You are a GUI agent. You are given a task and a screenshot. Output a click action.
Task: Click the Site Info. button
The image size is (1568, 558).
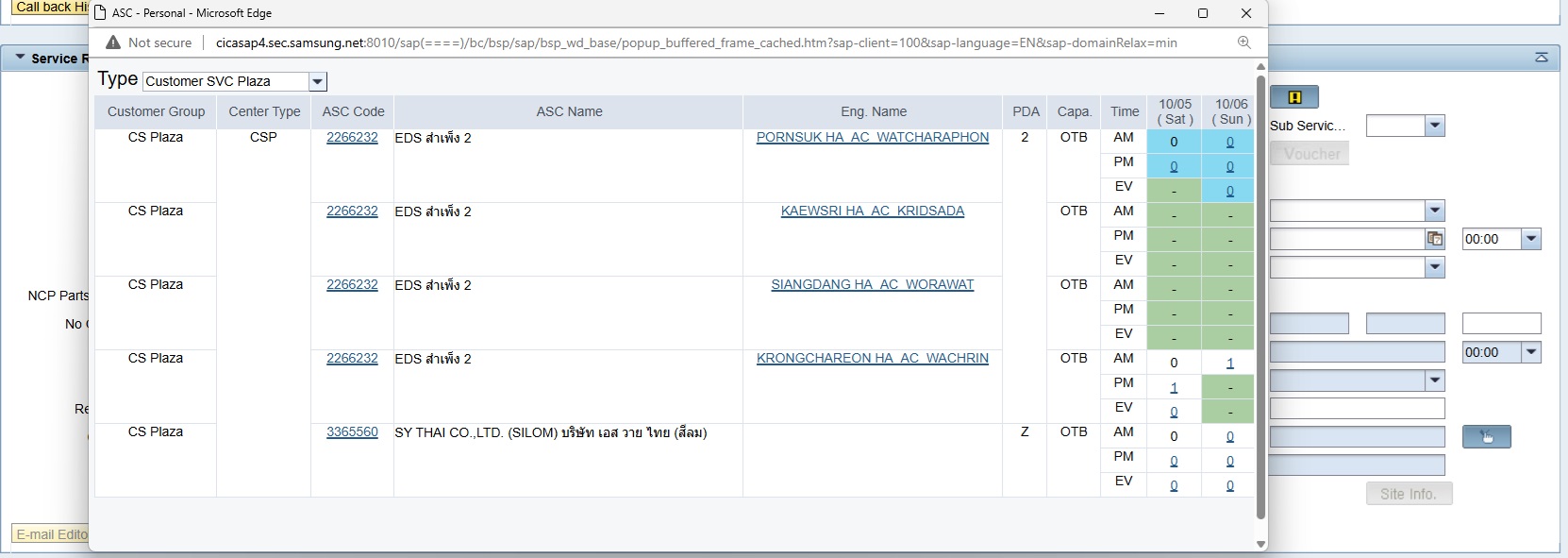(1409, 494)
